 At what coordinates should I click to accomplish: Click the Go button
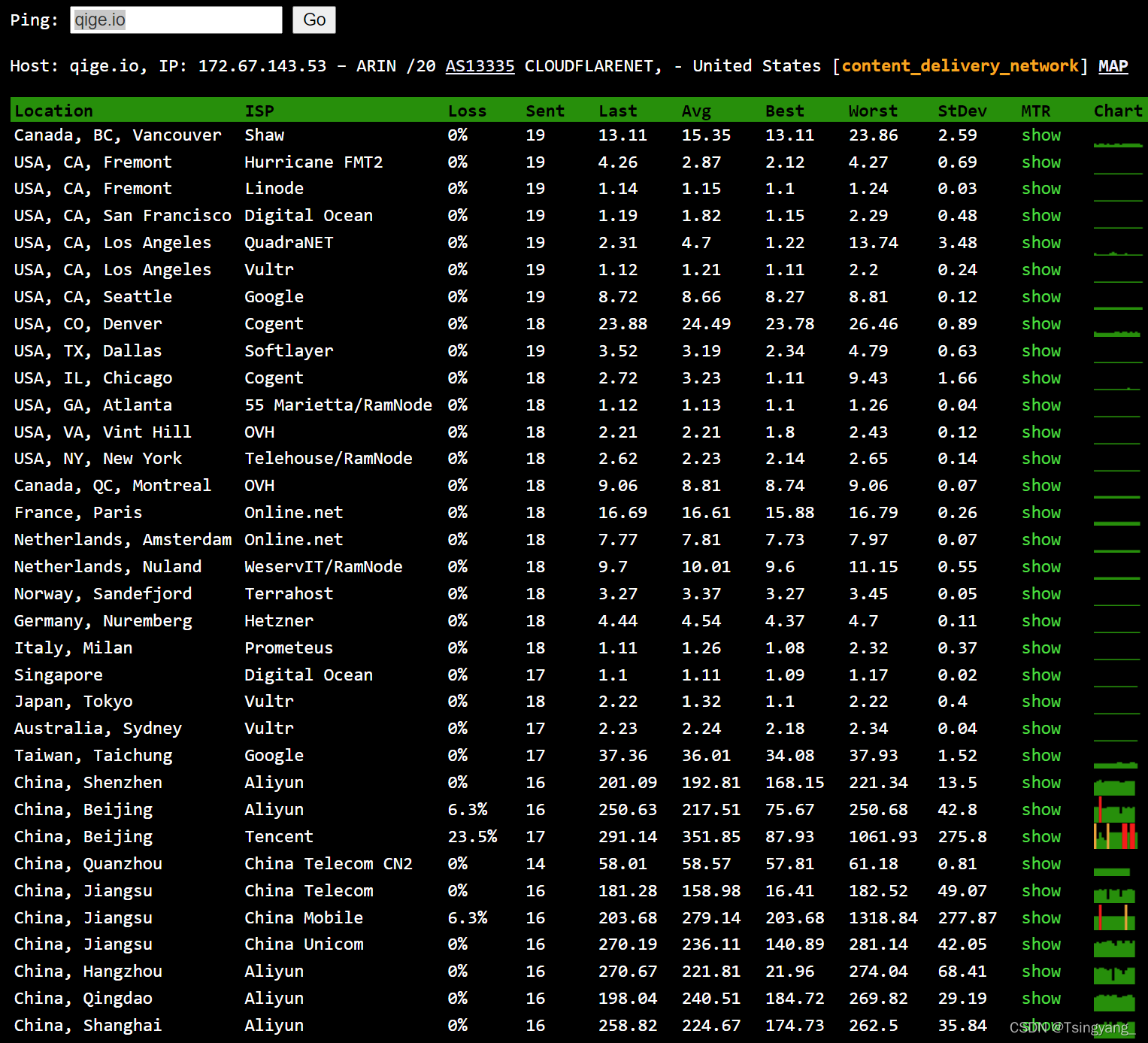click(314, 20)
